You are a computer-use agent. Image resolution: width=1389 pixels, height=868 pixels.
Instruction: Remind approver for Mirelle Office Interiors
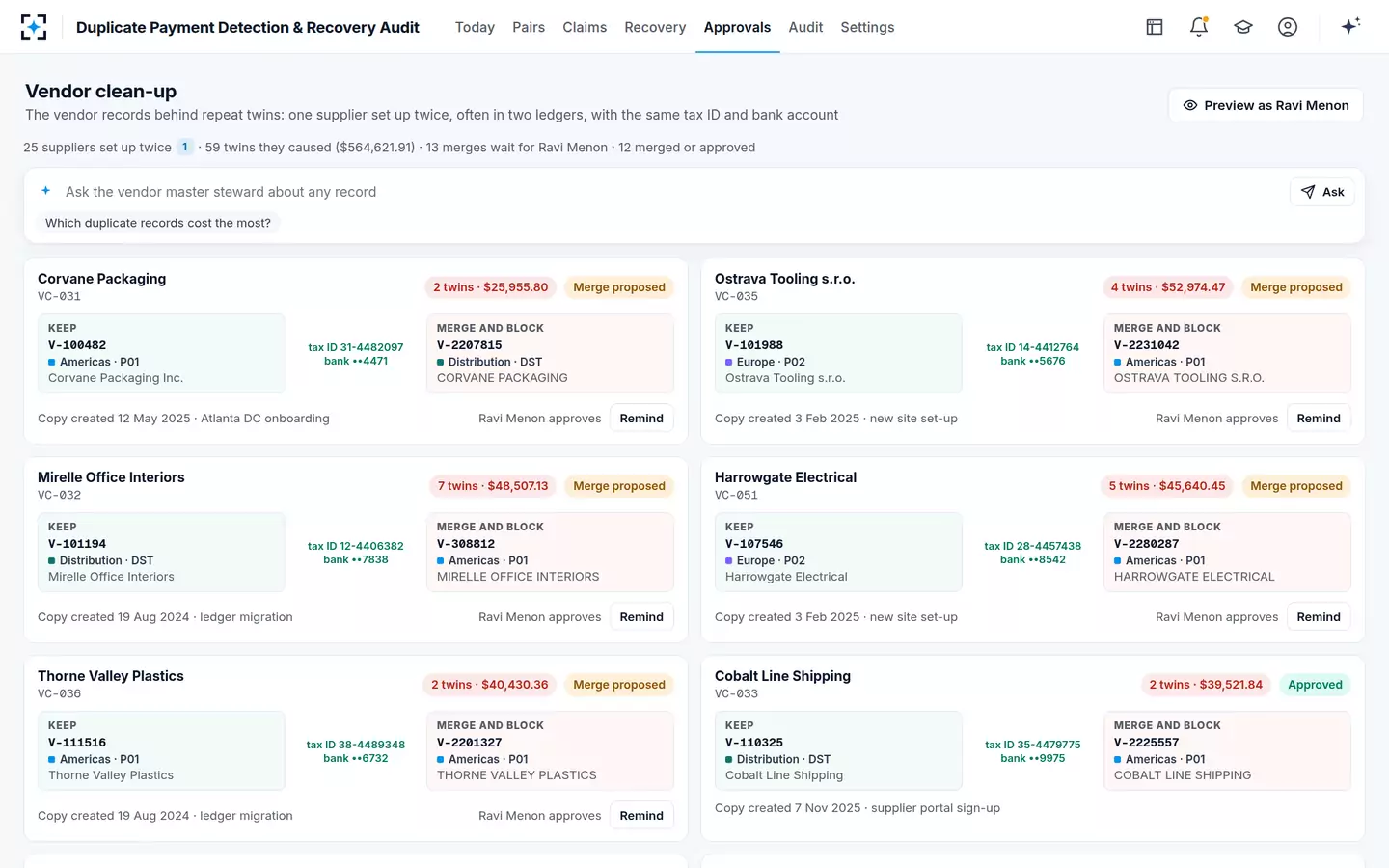click(641, 617)
